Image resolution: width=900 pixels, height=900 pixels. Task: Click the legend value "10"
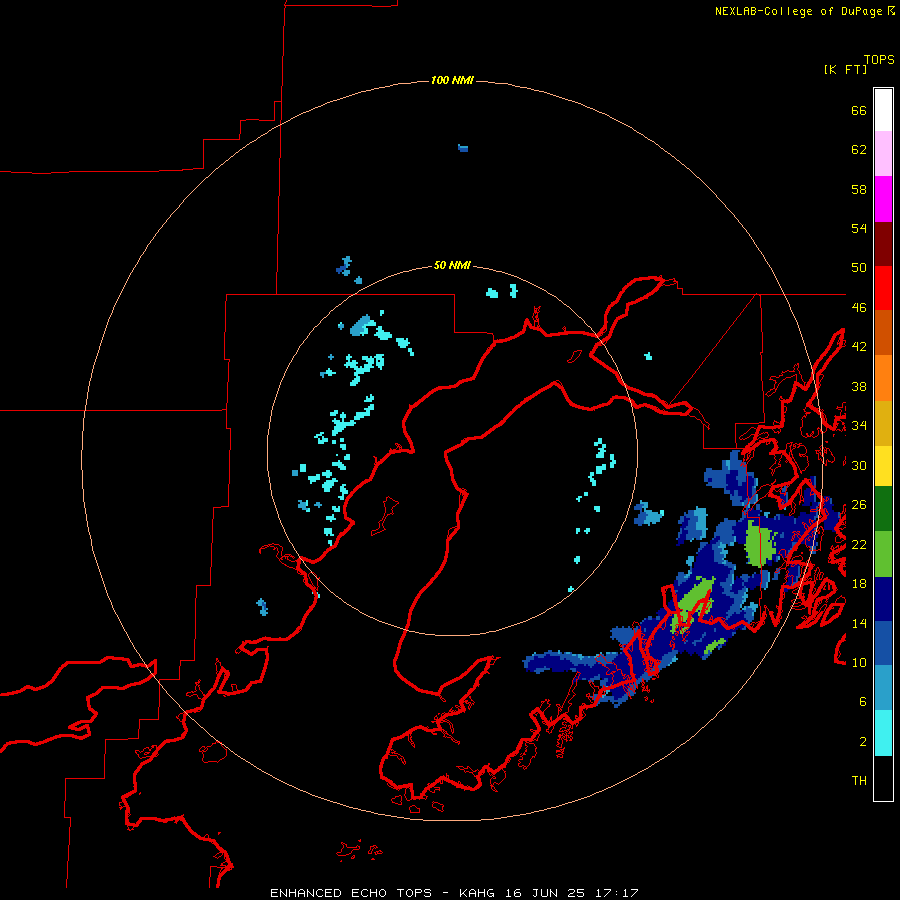(859, 662)
